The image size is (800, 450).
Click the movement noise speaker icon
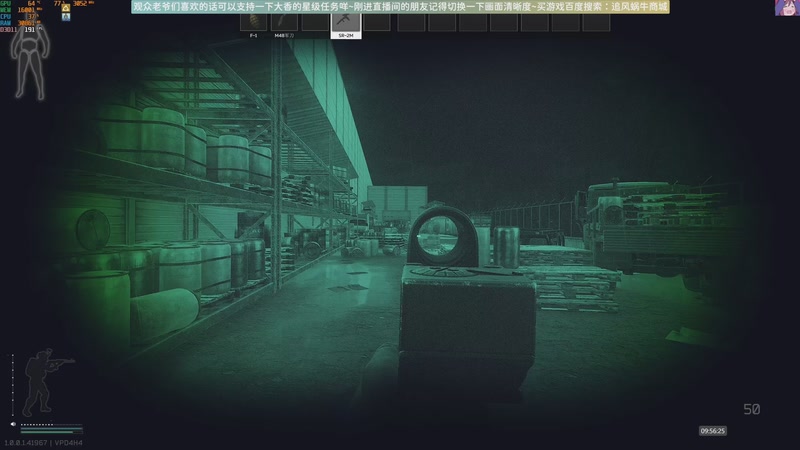point(13,424)
